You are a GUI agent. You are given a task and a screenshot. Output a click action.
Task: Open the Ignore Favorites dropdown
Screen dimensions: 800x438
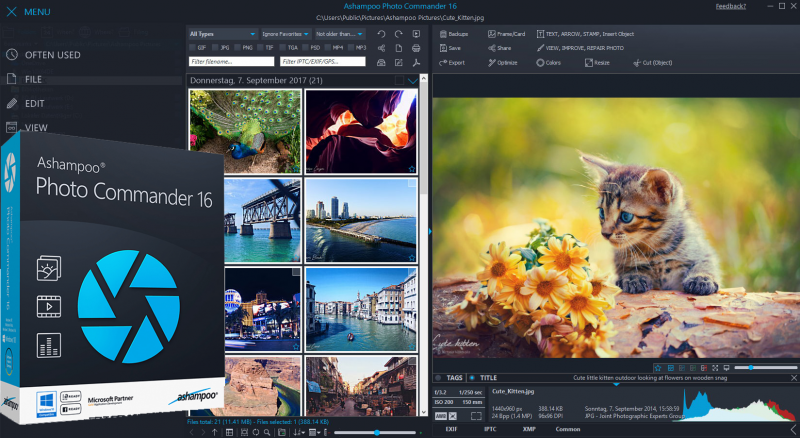(285, 34)
